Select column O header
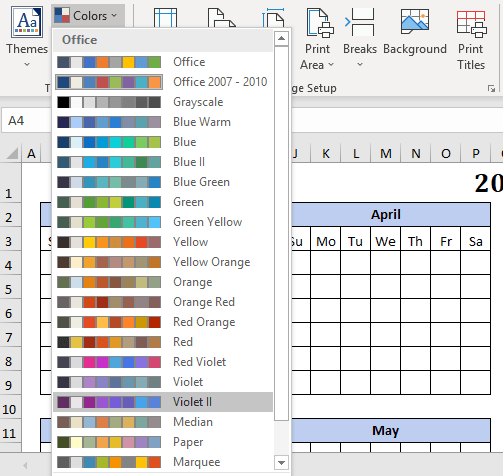The width and height of the screenshot is (503, 476). (x=446, y=154)
